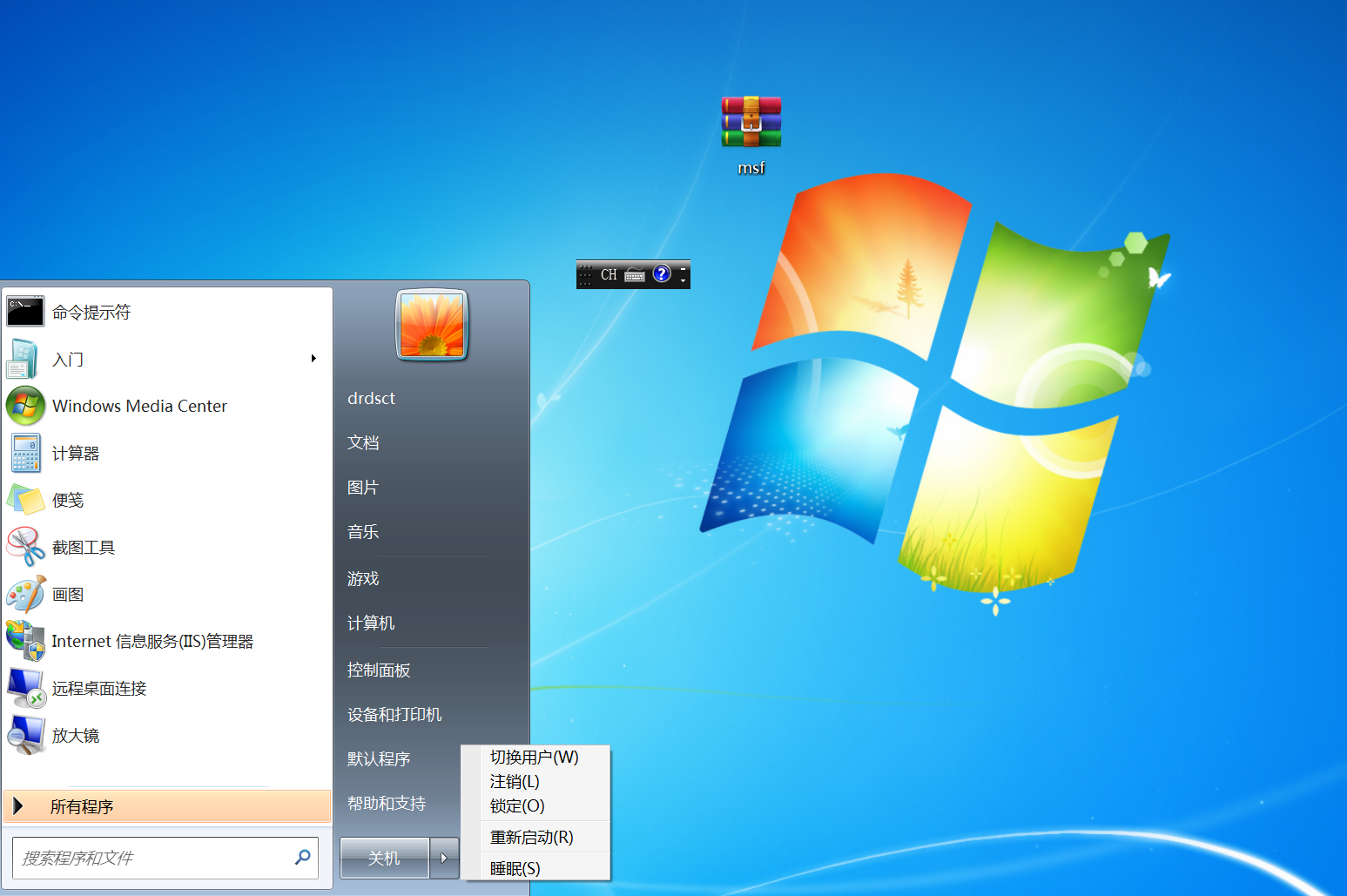Viewport: 1347px width, 896px height.
Task: Expand 所有程序 All Programs list
Action: click(x=167, y=806)
